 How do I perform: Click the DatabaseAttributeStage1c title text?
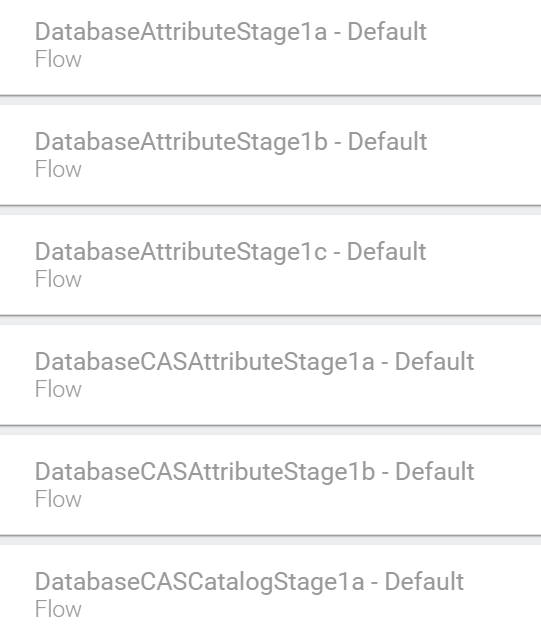tap(231, 252)
